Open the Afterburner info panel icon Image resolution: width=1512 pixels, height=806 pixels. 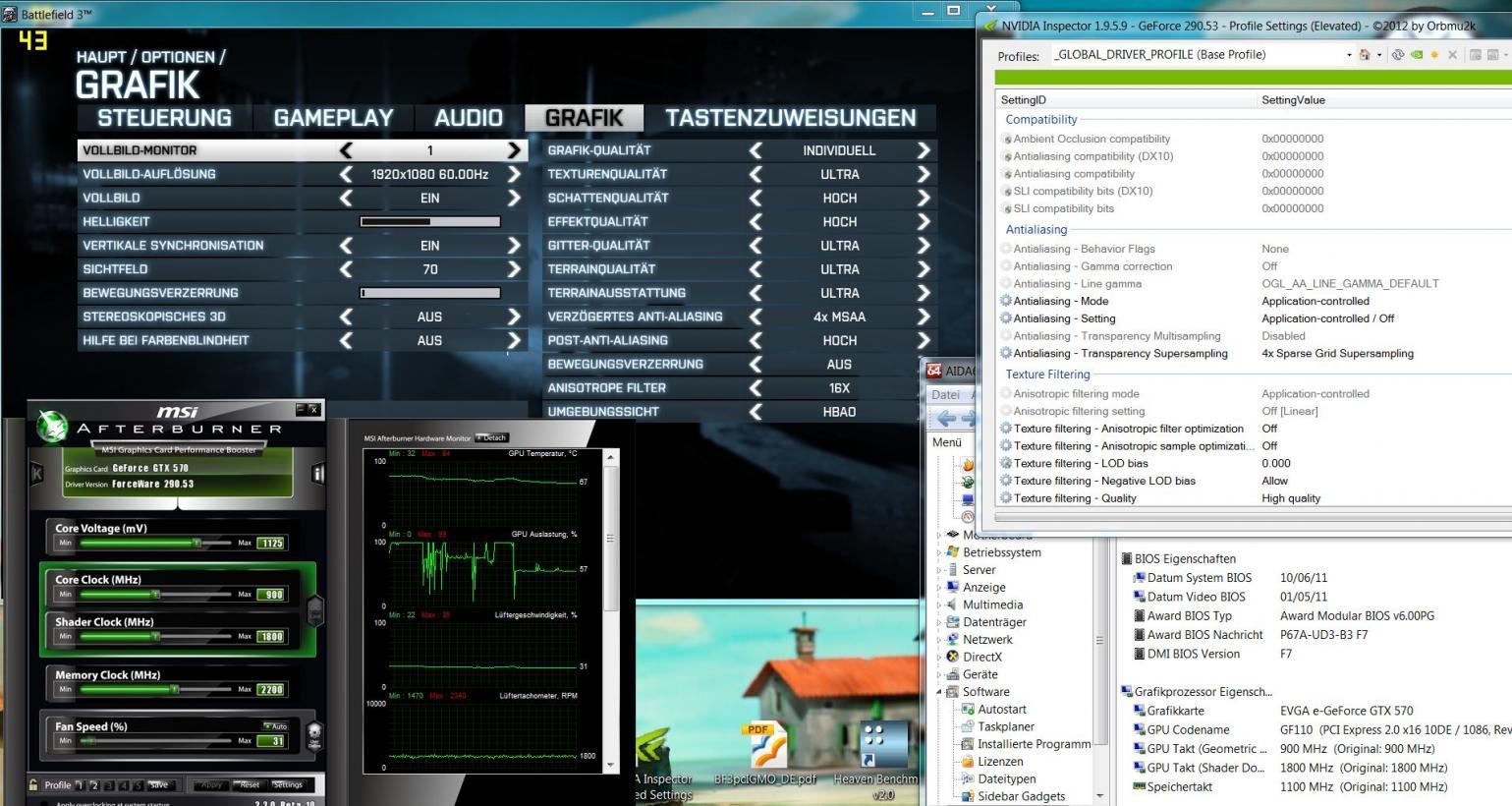coord(317,474)
